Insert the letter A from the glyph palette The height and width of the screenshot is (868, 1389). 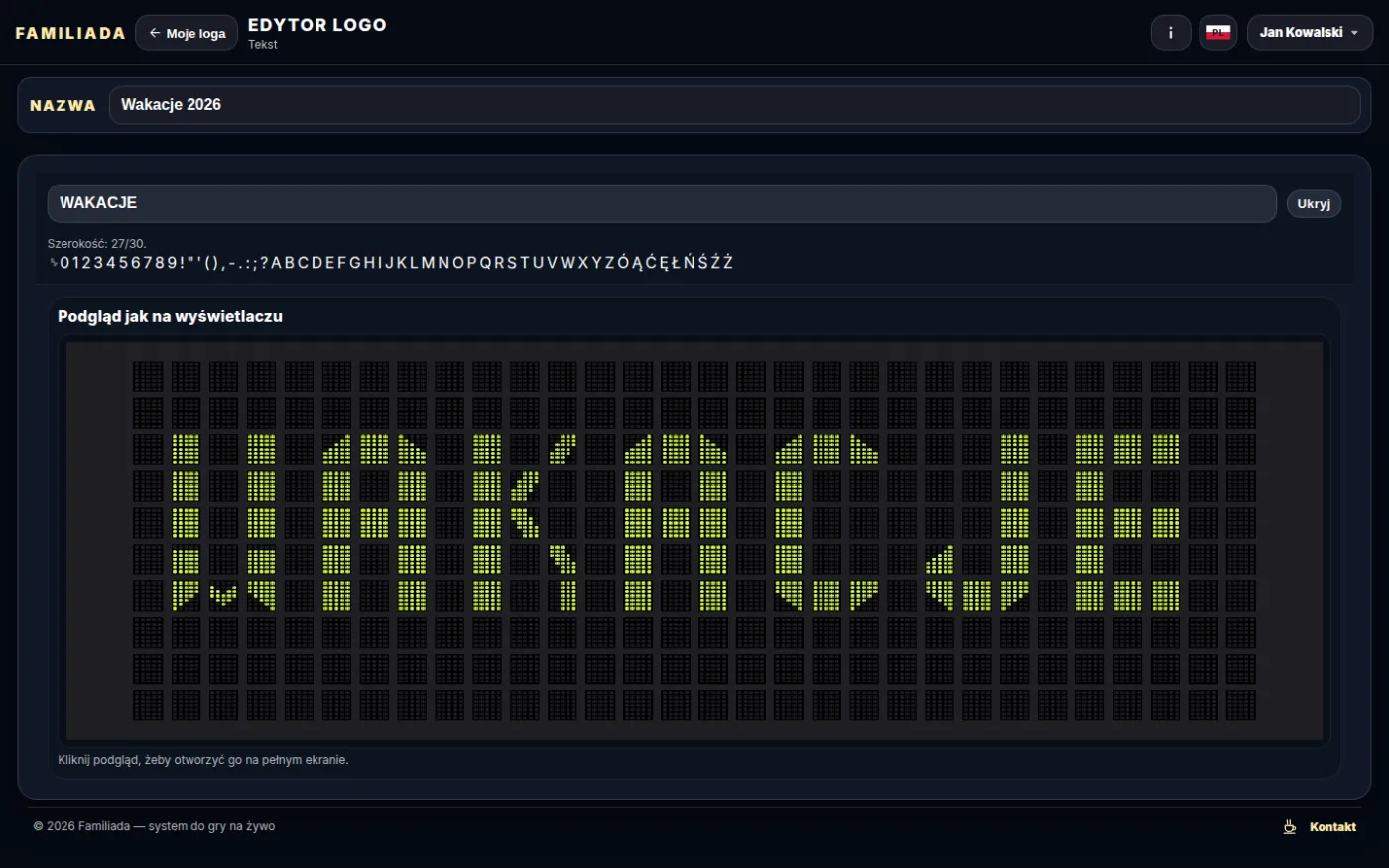(277, 263)
